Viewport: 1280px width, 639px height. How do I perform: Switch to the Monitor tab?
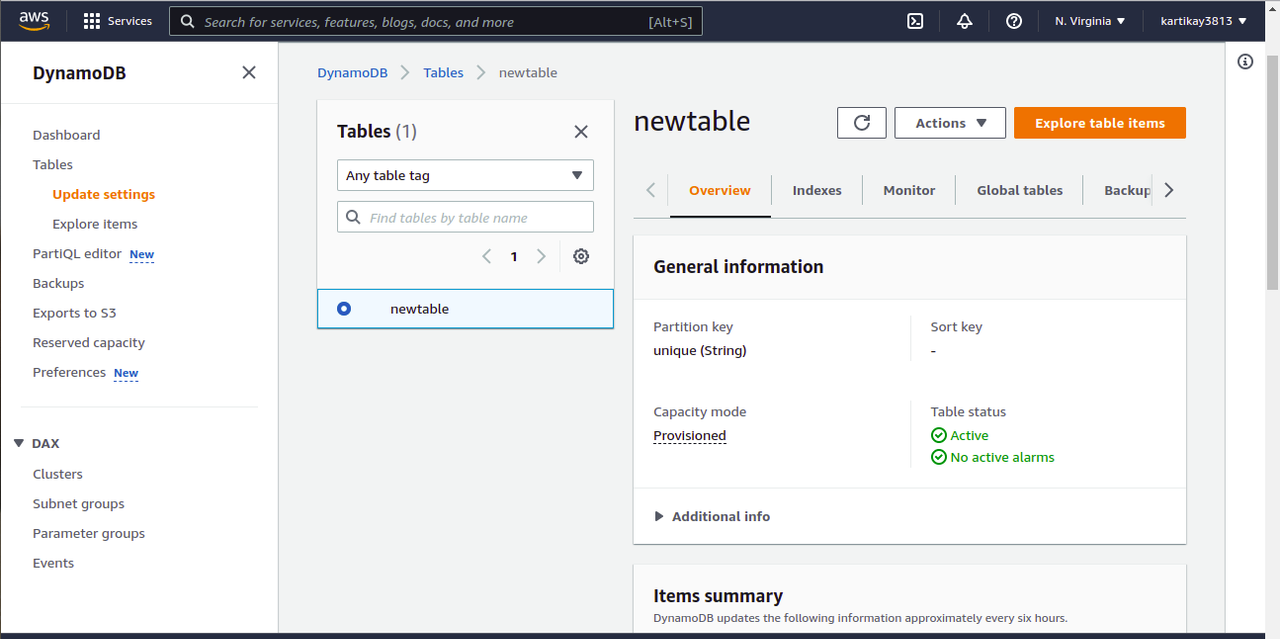click(909, 190)
